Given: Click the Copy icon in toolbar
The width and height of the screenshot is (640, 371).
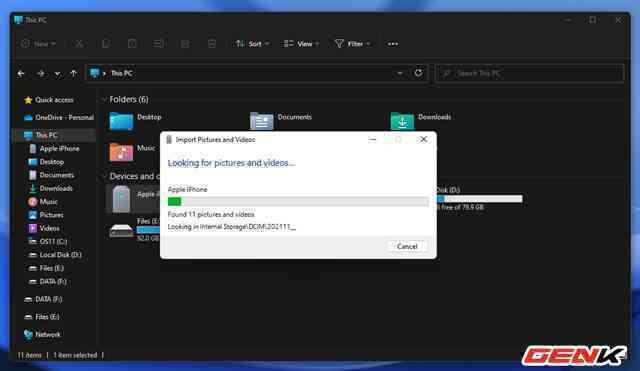Looking at the screenshot, I should click(106, 44).
